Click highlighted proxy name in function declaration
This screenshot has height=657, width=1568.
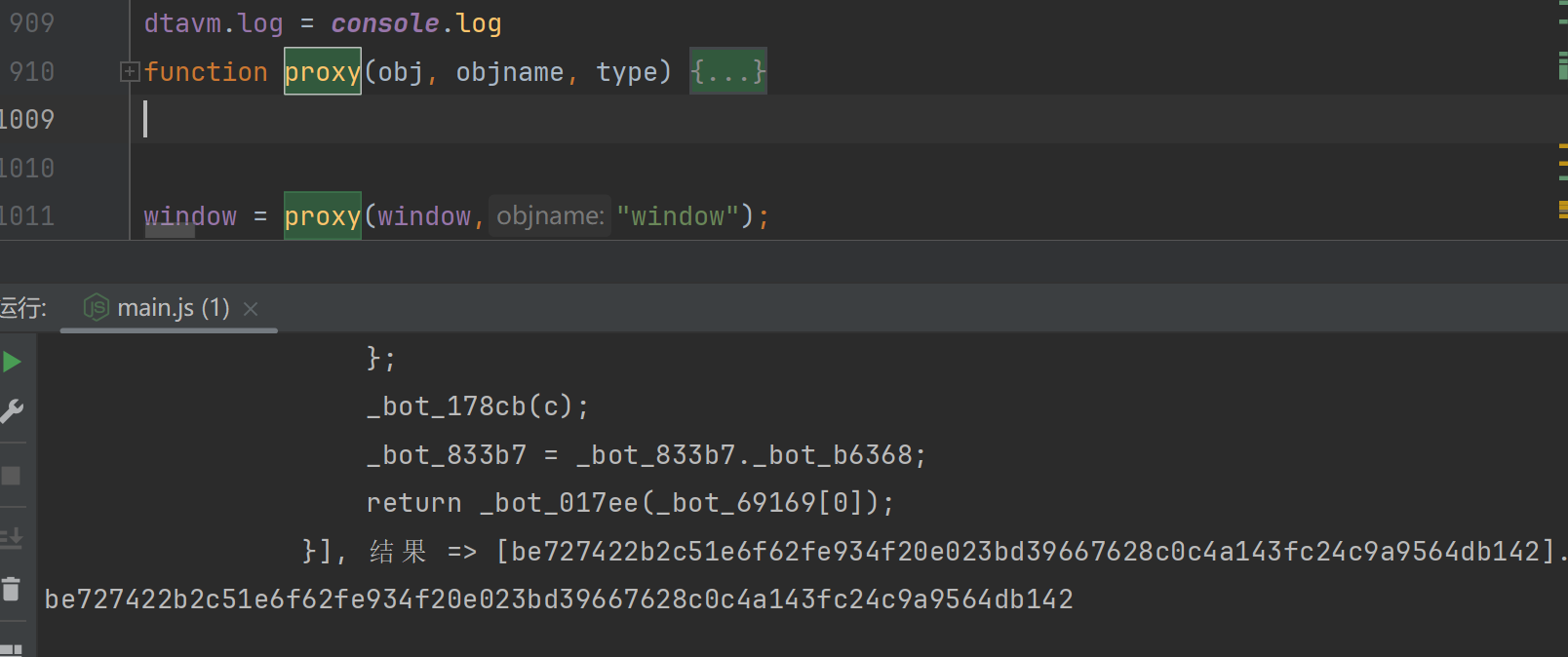323,71
